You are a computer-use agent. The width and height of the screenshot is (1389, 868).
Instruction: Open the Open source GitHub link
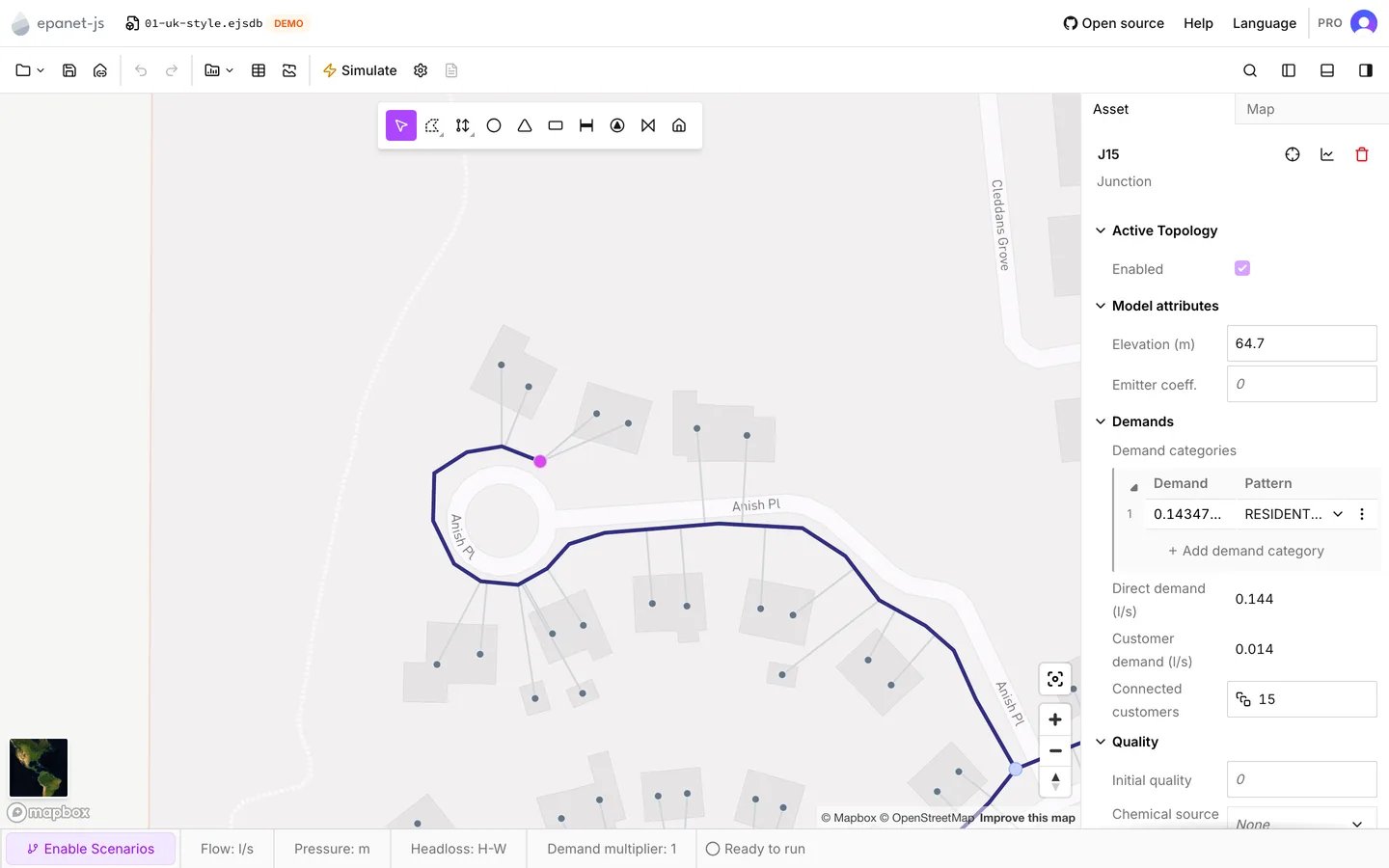(x=1113, y=23)
